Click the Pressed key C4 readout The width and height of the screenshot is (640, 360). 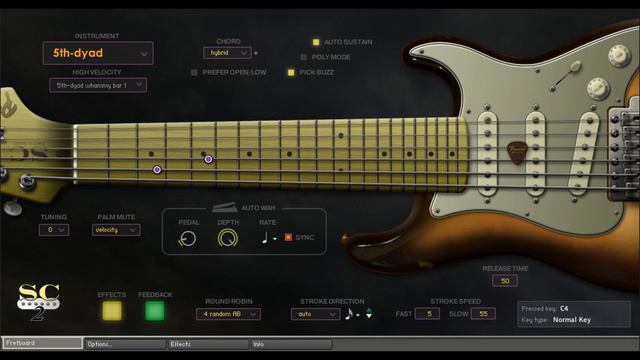545,309
